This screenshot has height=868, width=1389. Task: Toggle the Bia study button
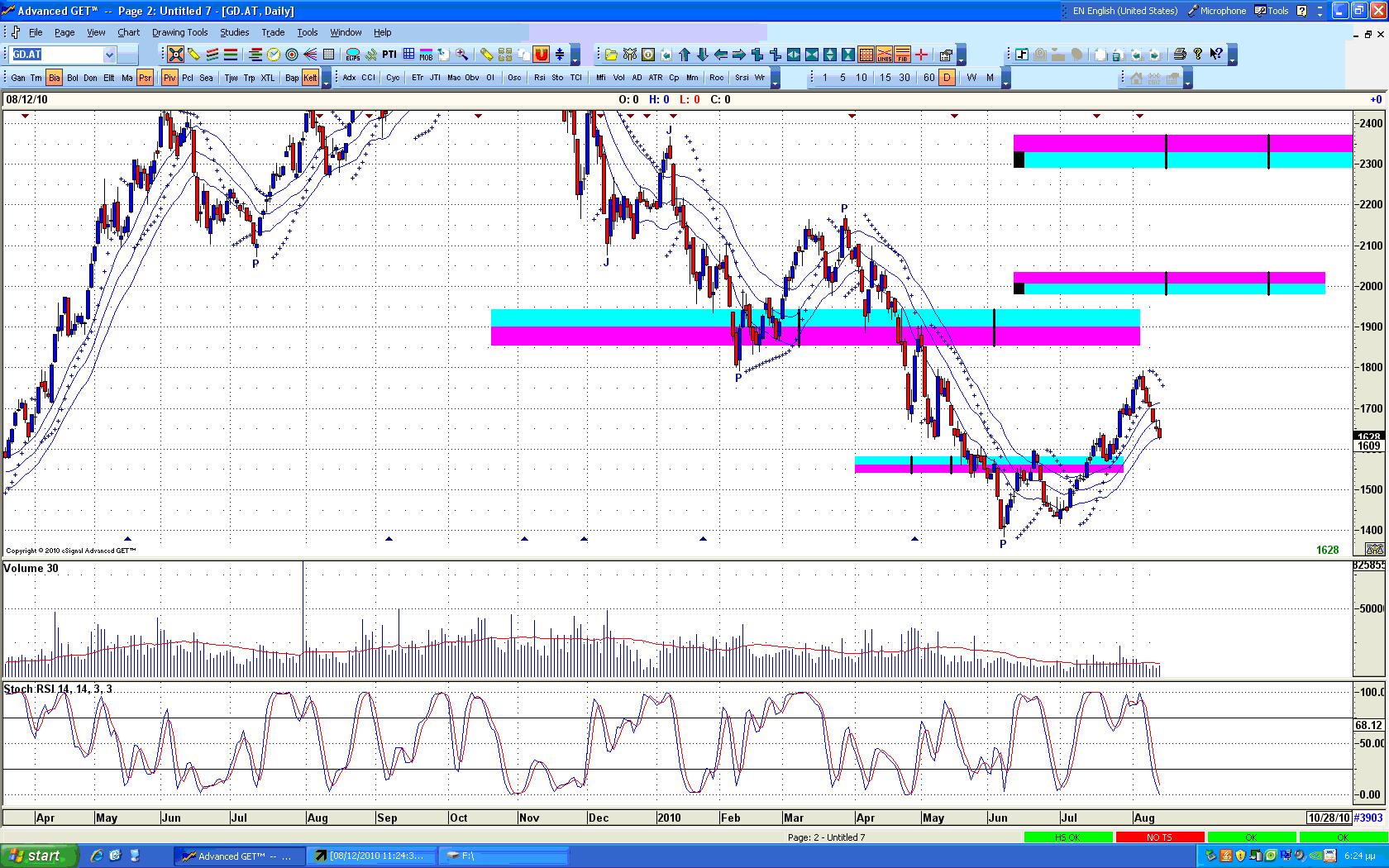pyautogui.click(x=54, y=78)
